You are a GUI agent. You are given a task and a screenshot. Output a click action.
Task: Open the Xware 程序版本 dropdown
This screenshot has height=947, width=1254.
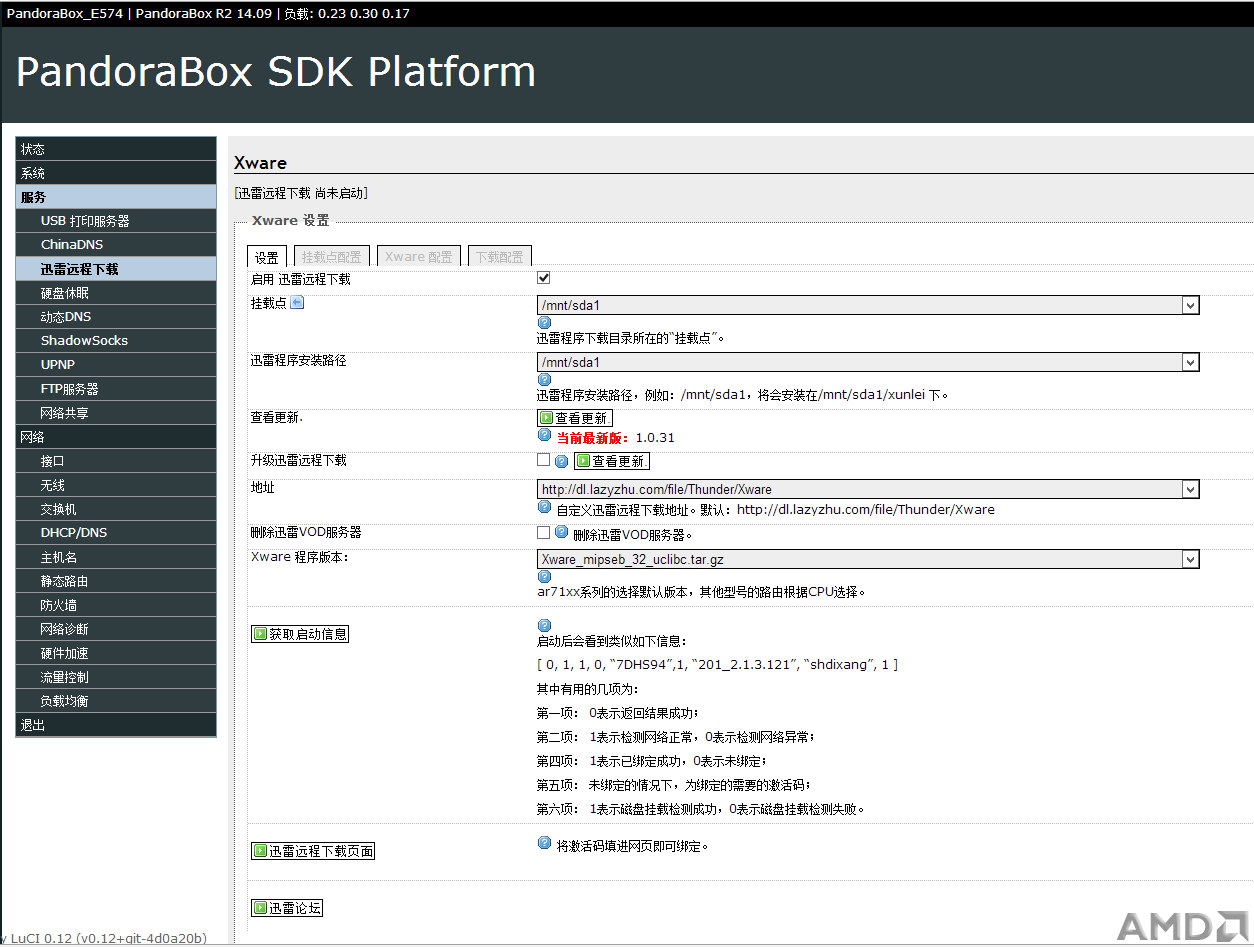click(x=868, y=559)
